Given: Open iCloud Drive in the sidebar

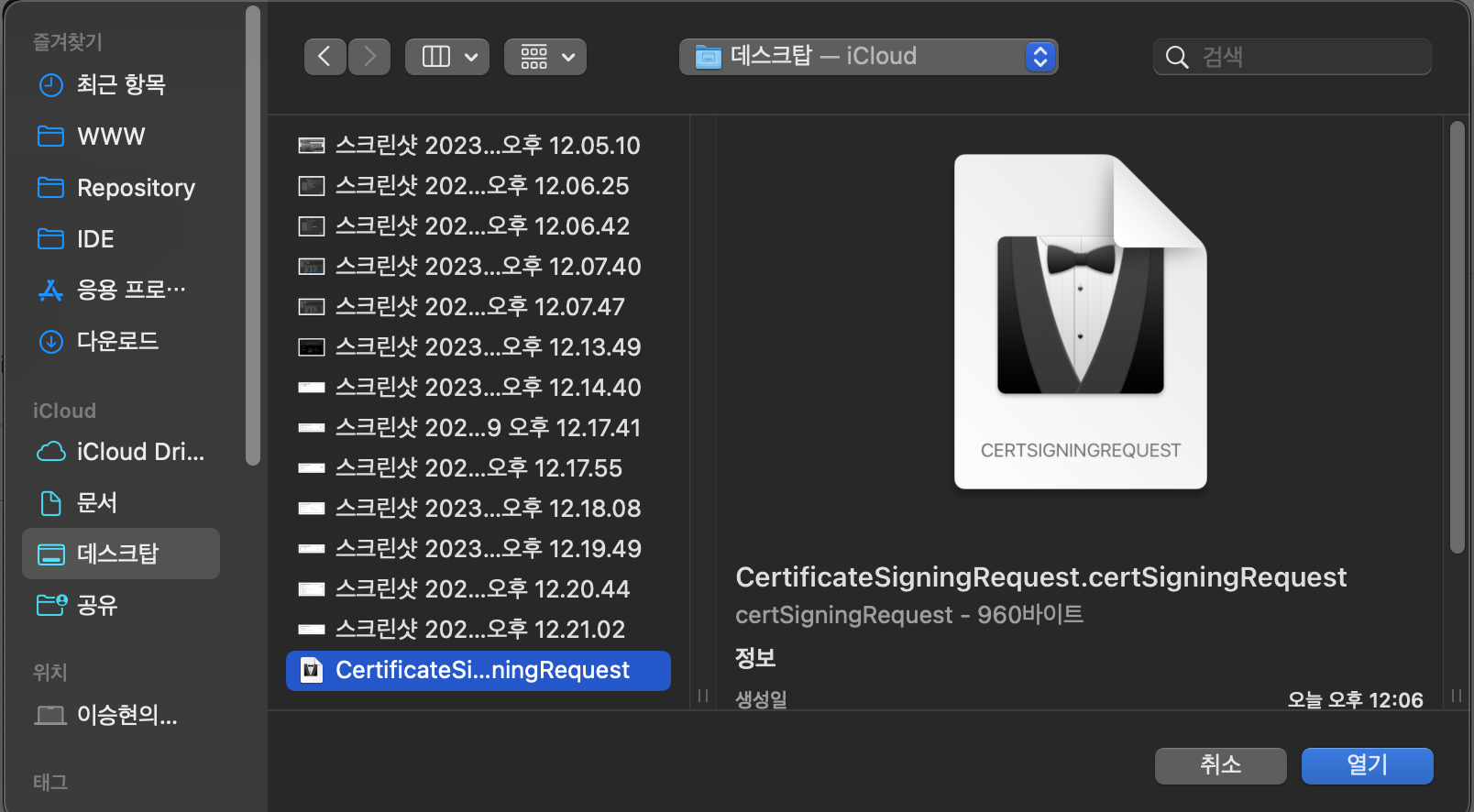Looking at the screenshot, I should click(x=121, y=452).
